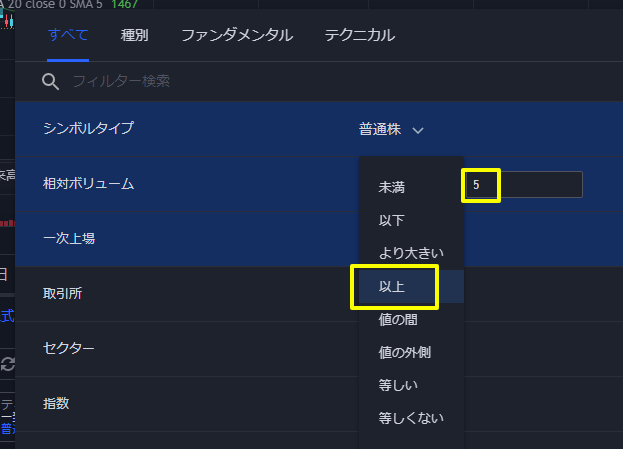Click the refresh arrows icon at left edge
The image size is (623, 449).
pyautogui.click(x=8, y=364)
